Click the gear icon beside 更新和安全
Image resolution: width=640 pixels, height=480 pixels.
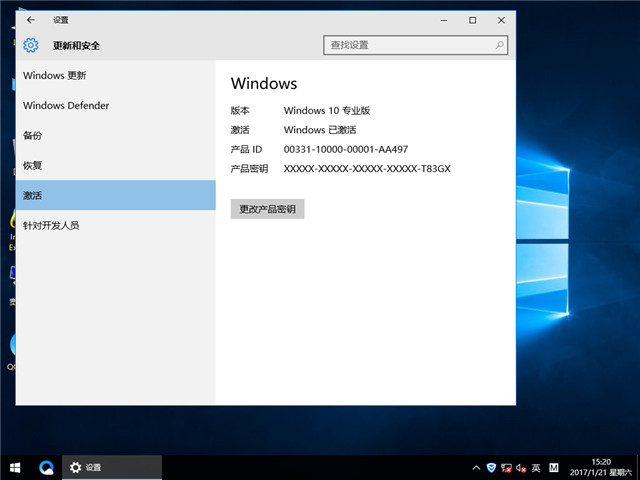pos(31,45)
